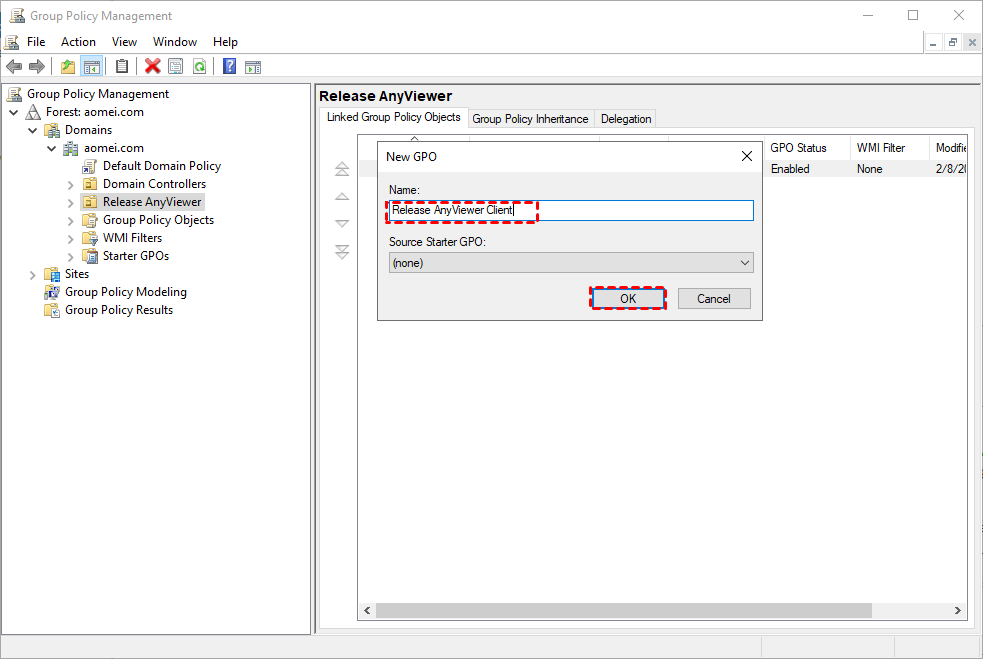983x659 pixels.
Task: Switch to the Group Policy Inheritance tab
Action: coord(530,119)
